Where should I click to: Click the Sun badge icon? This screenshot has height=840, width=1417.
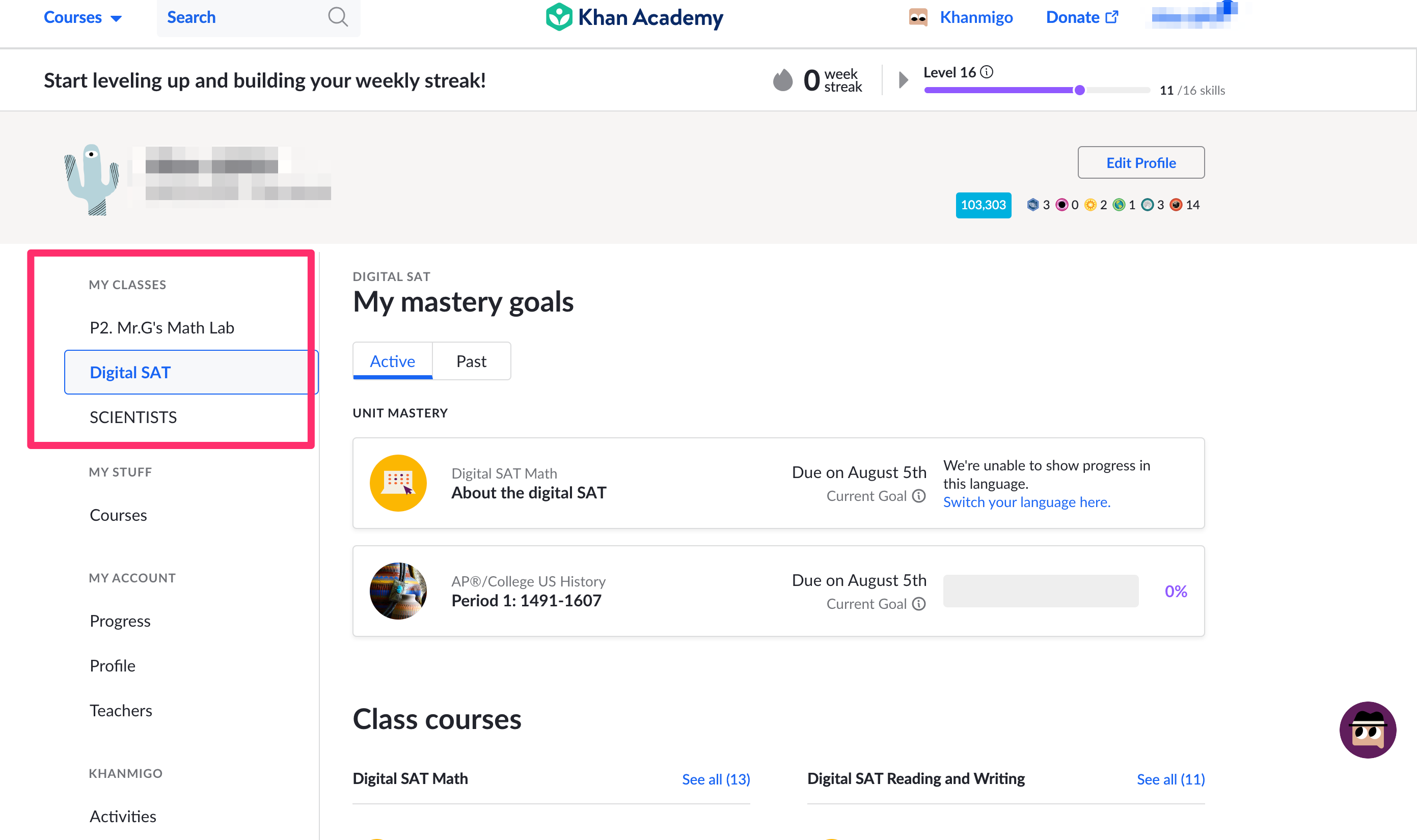pos(1090,205)
